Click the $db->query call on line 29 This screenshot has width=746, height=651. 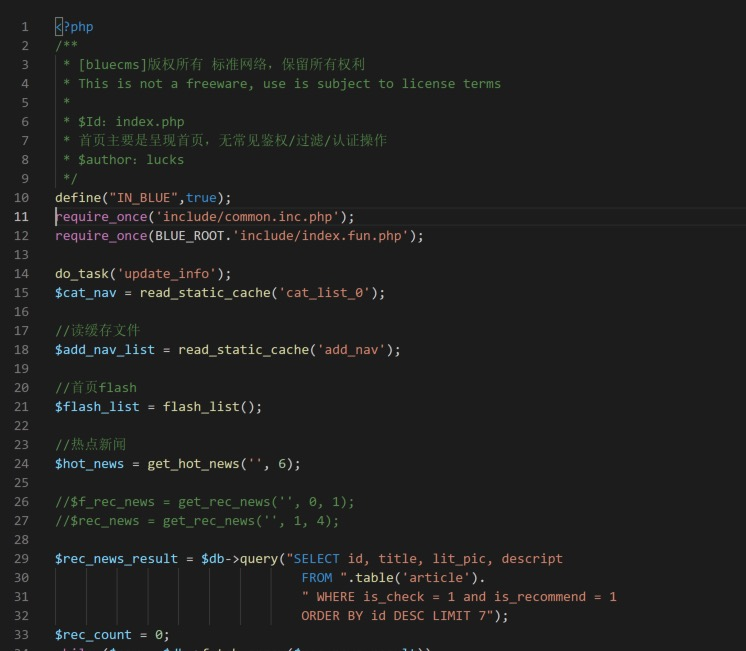(x=243, y=559)
